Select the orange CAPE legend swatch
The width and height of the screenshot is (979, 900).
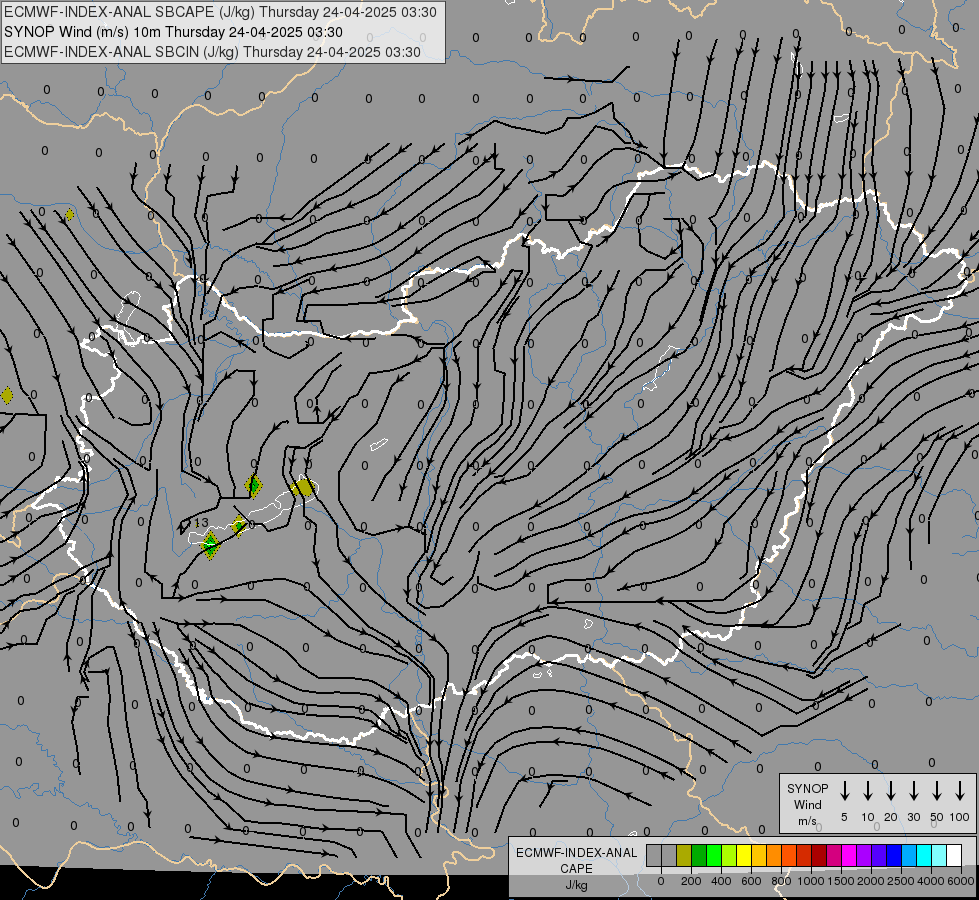(x=774, y=855)
